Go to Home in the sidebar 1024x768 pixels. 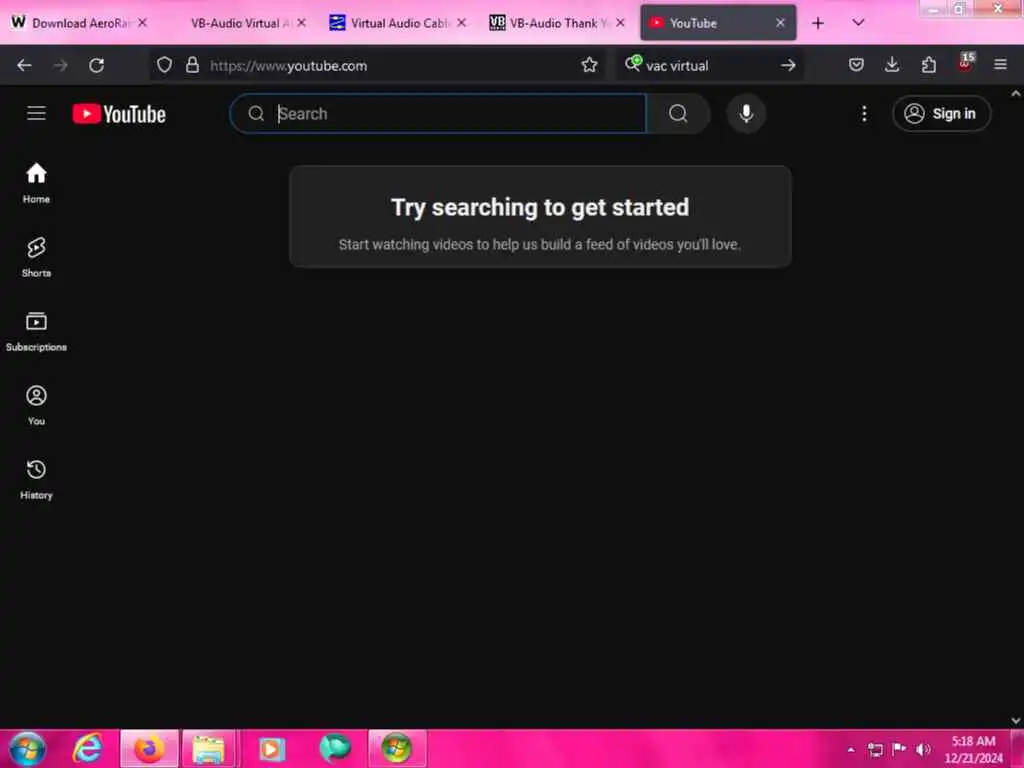[x=37, y=184]
